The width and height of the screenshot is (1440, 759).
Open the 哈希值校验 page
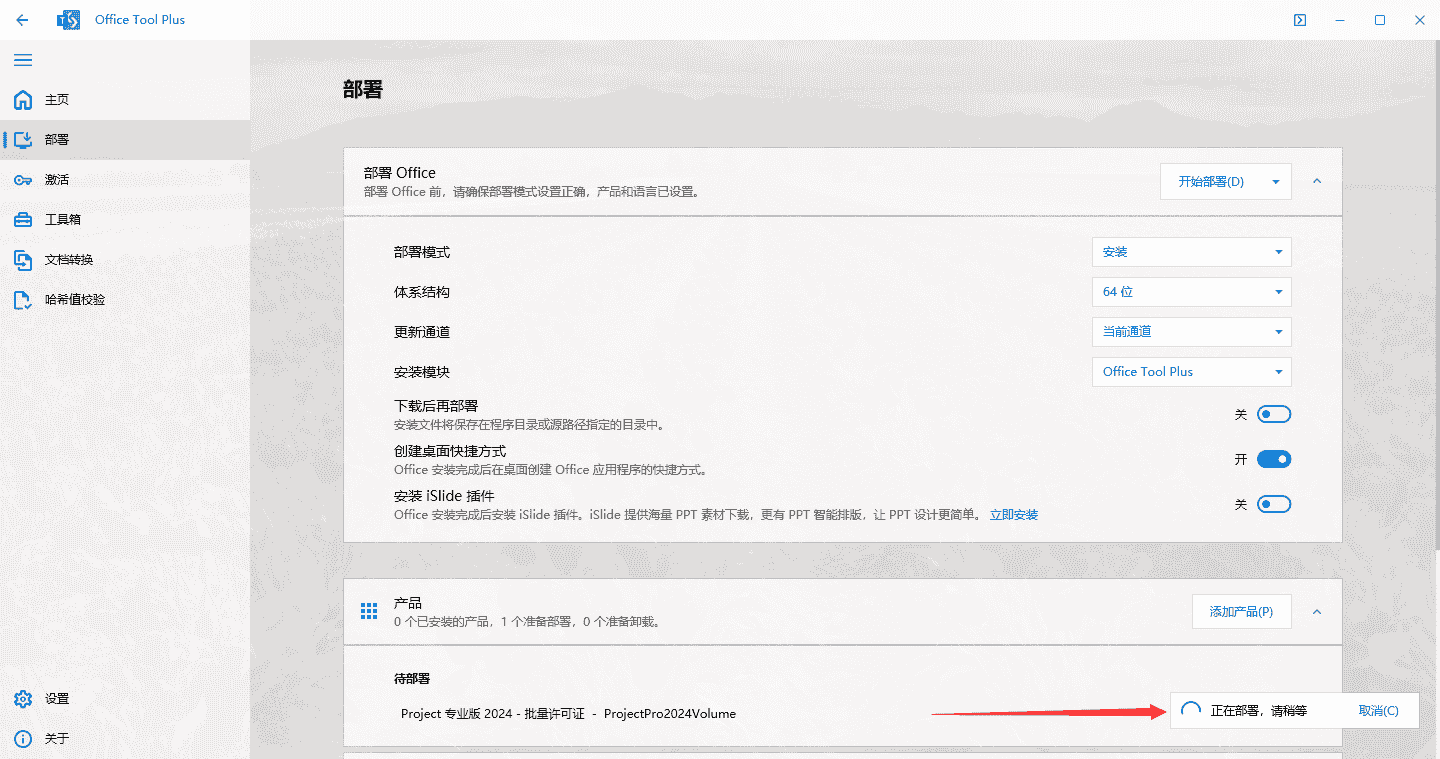[125, 300]
